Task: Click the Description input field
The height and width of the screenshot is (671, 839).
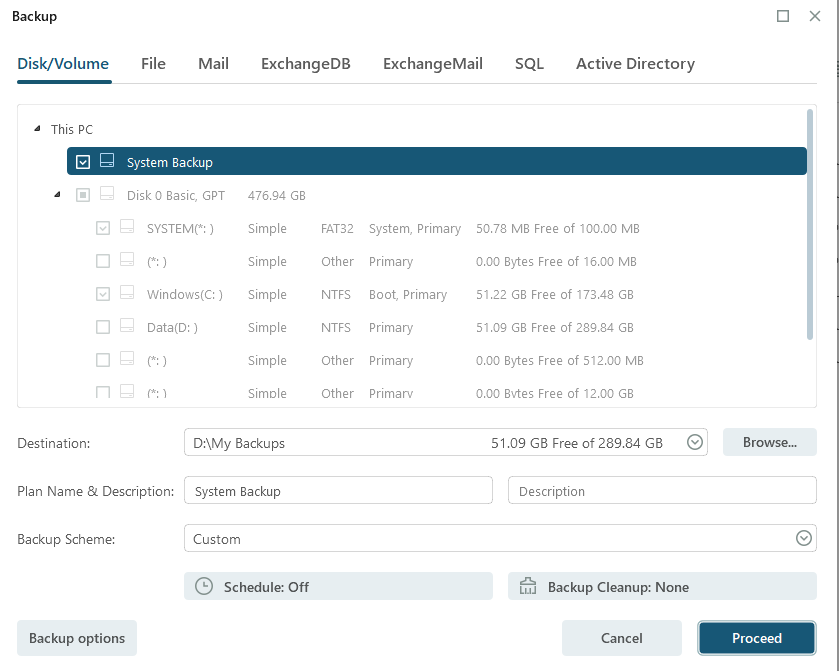Action: pyautogui.click(x=662, y=491)
